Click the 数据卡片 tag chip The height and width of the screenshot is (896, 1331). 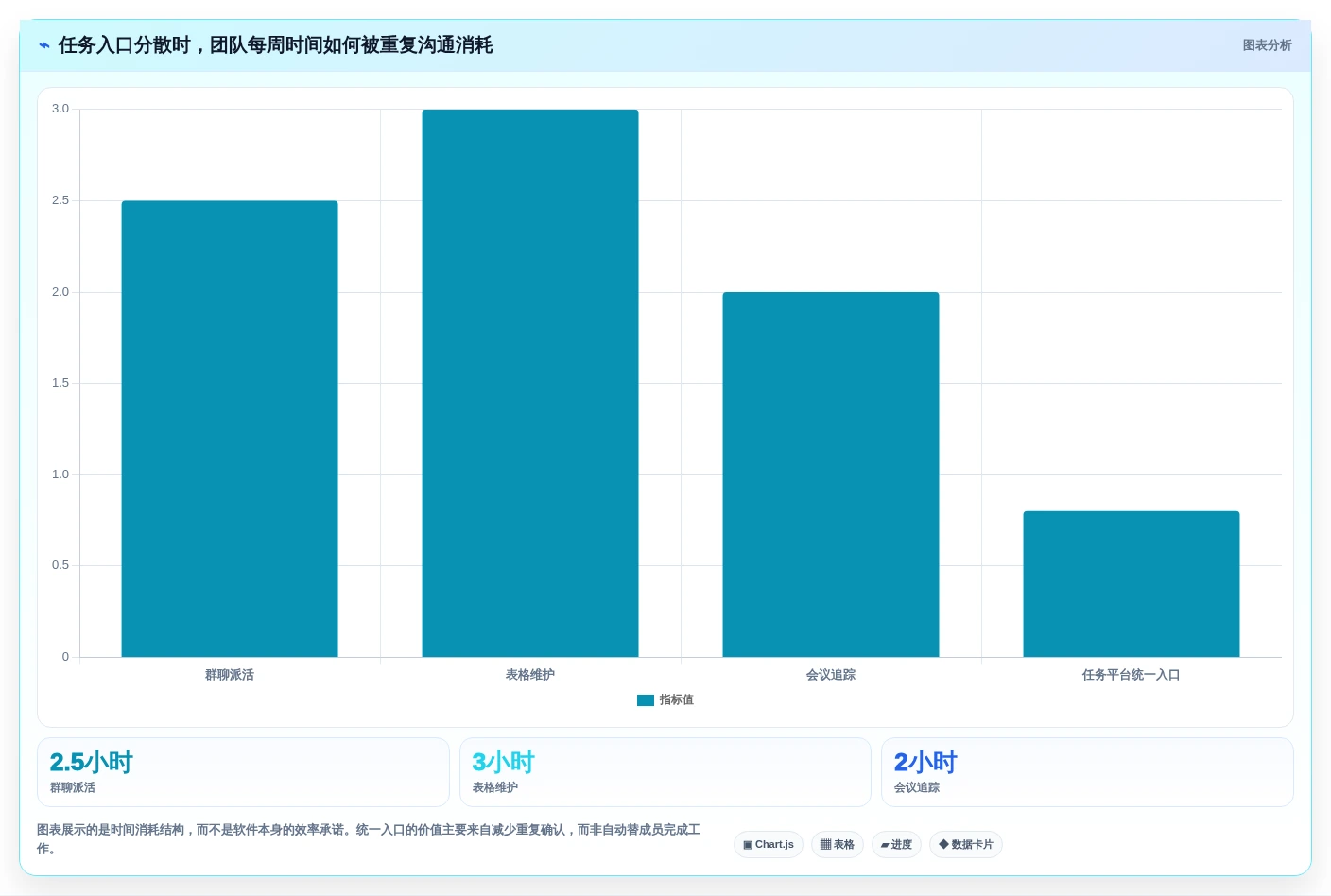pos(966,844)
